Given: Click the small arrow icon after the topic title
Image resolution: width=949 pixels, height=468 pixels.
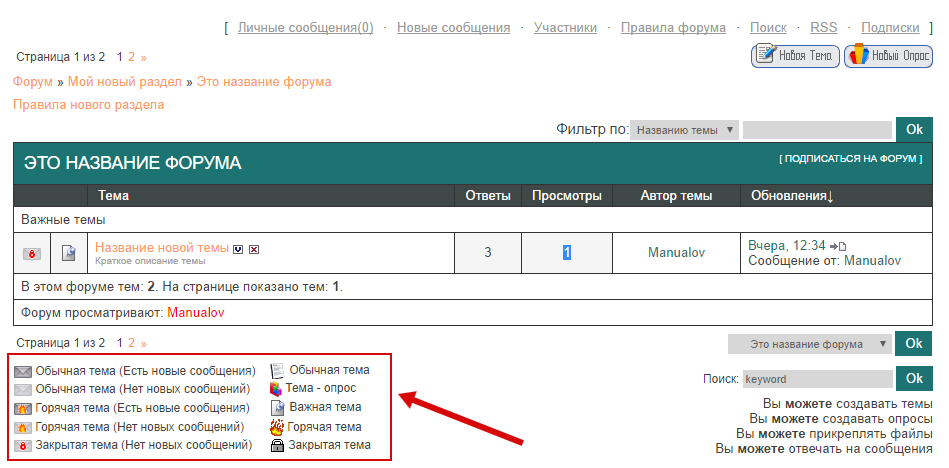Looking at the screenshot, I should pyautogui.click(x=238, y=248).
